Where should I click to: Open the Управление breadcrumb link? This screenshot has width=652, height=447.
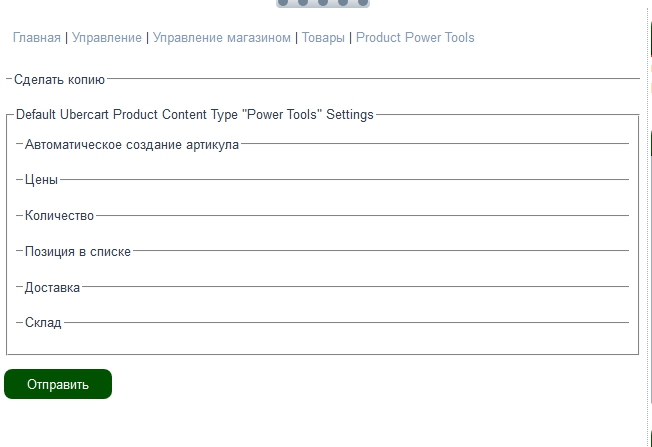click(x=107, y=37)
